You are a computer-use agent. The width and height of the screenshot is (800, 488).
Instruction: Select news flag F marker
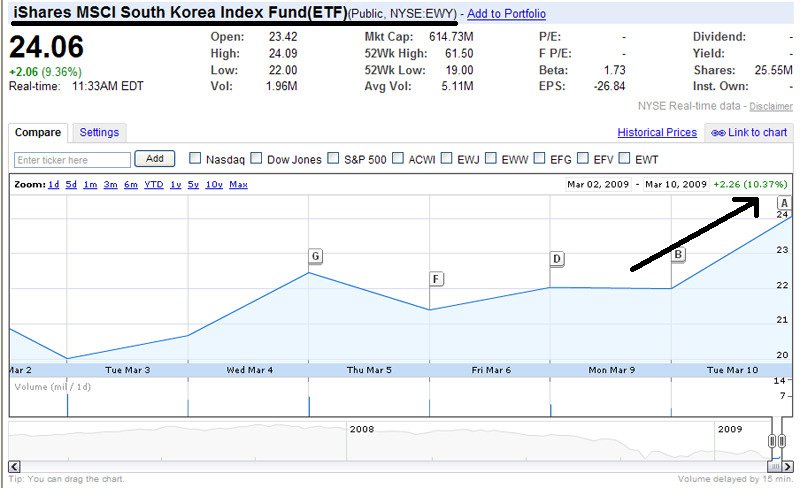coord(436,278)
